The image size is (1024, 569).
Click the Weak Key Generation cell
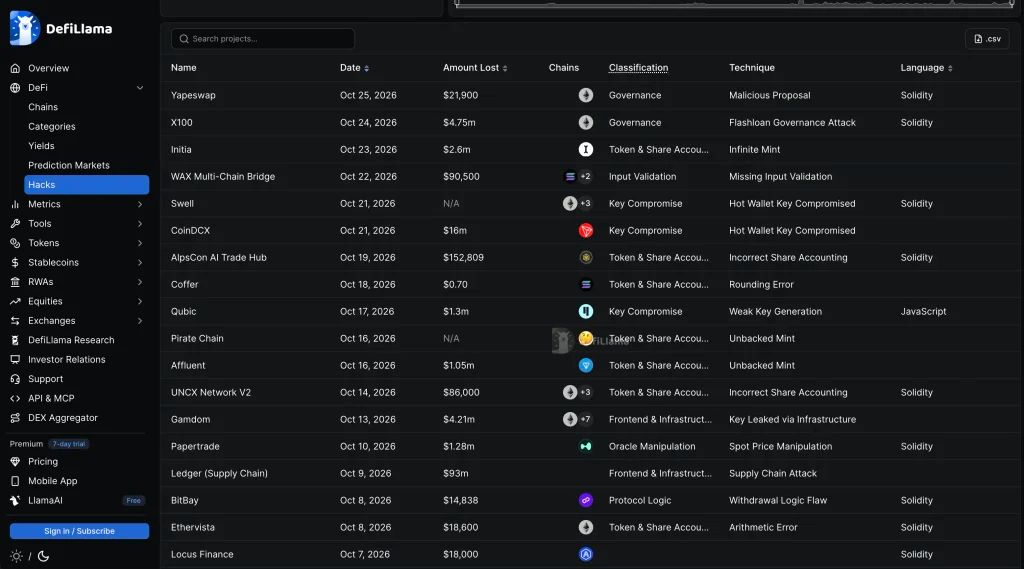[775, 312]
